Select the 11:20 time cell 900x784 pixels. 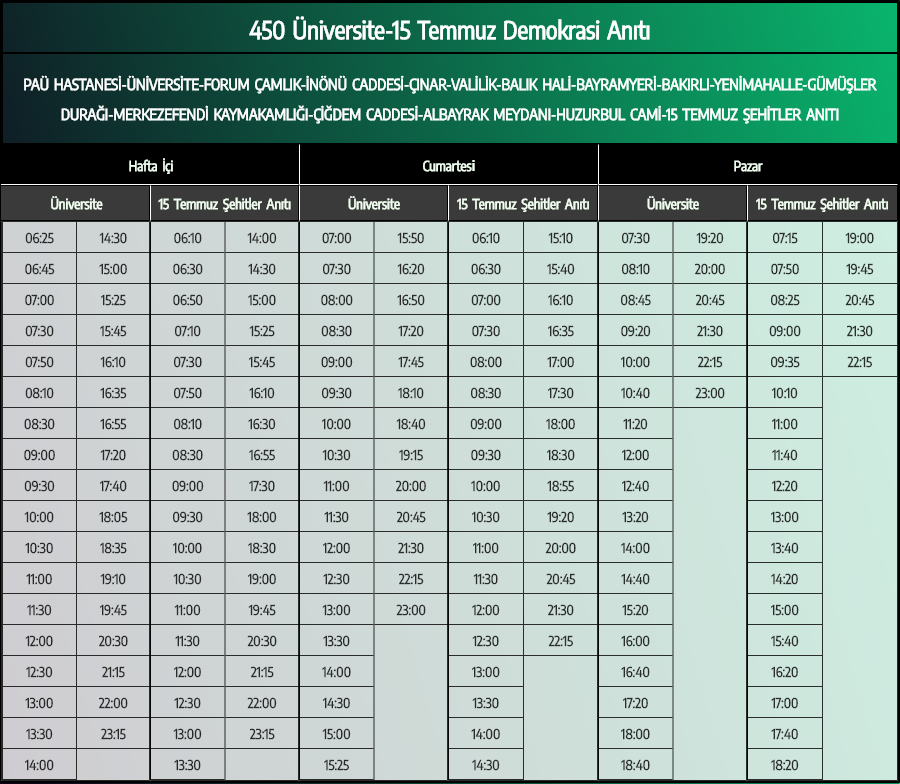[635, 424]
